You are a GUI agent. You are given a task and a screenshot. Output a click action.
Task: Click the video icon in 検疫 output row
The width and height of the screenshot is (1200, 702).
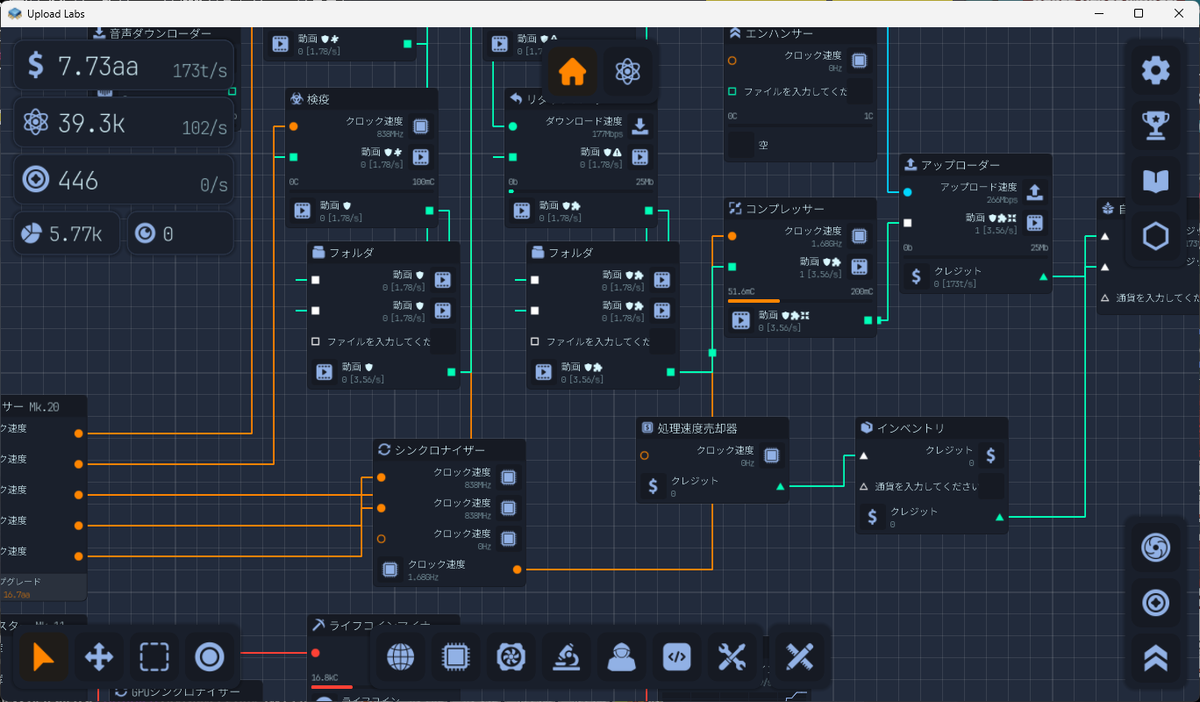click(302, 210)
